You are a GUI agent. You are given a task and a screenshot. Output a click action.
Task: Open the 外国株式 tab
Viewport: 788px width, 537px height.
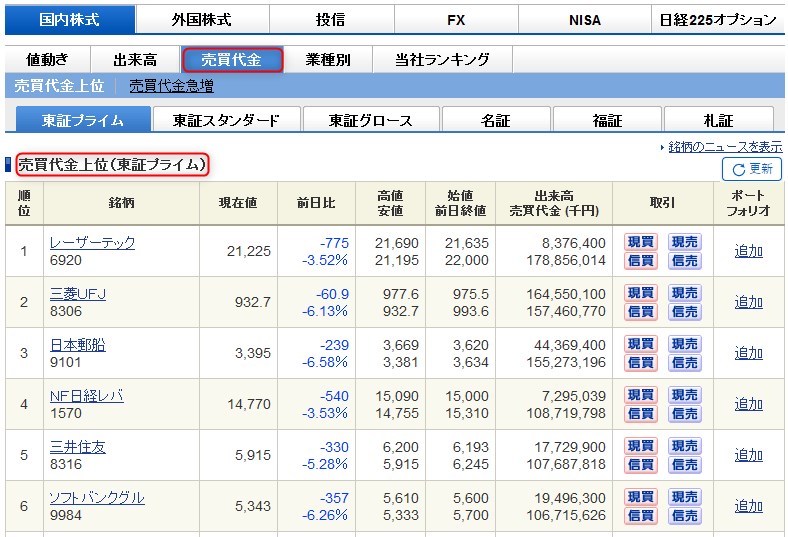tap(201, 20)
